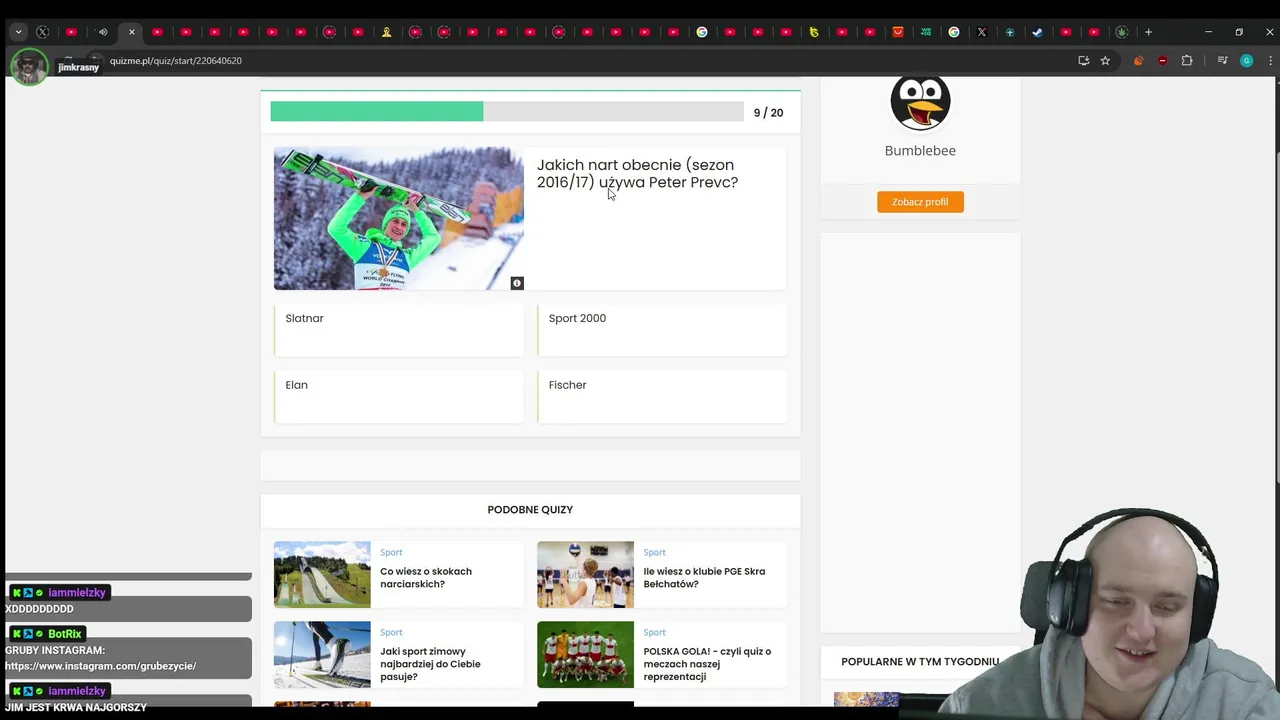Viewport: 1280px width, 720px height.
Task: Open the green WP tab
Action: click(926, 32)
